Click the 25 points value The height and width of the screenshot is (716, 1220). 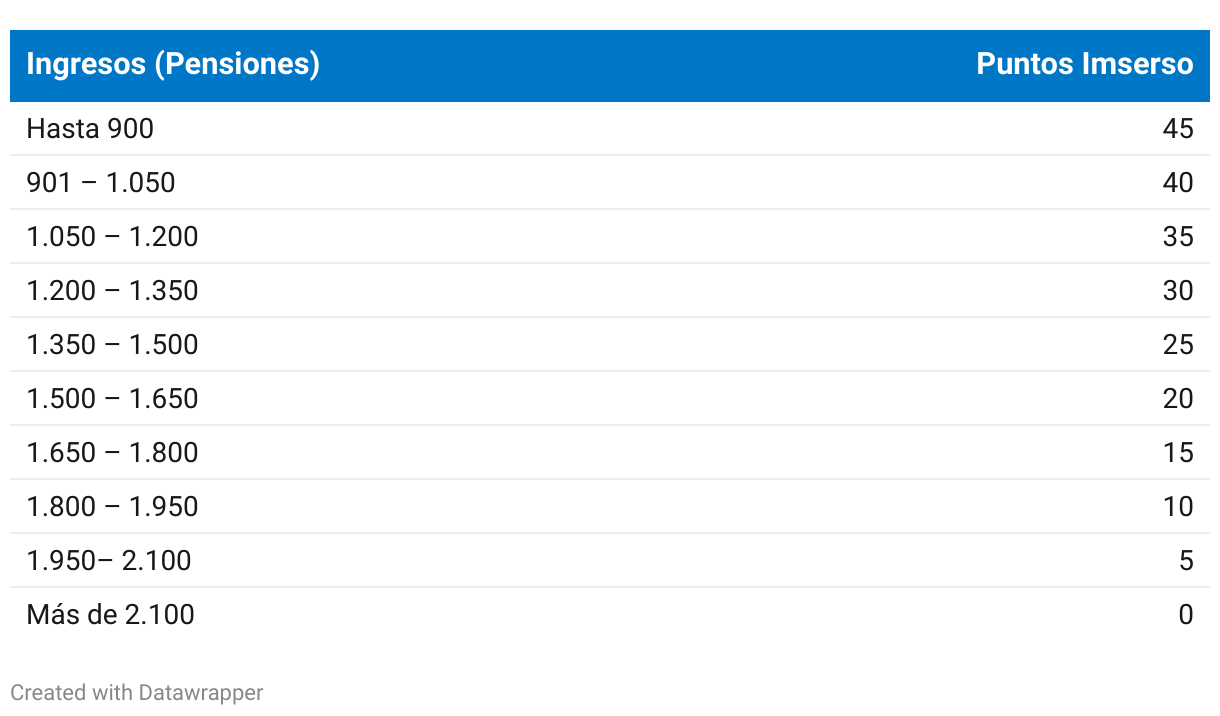click(x=1178, y=345)
